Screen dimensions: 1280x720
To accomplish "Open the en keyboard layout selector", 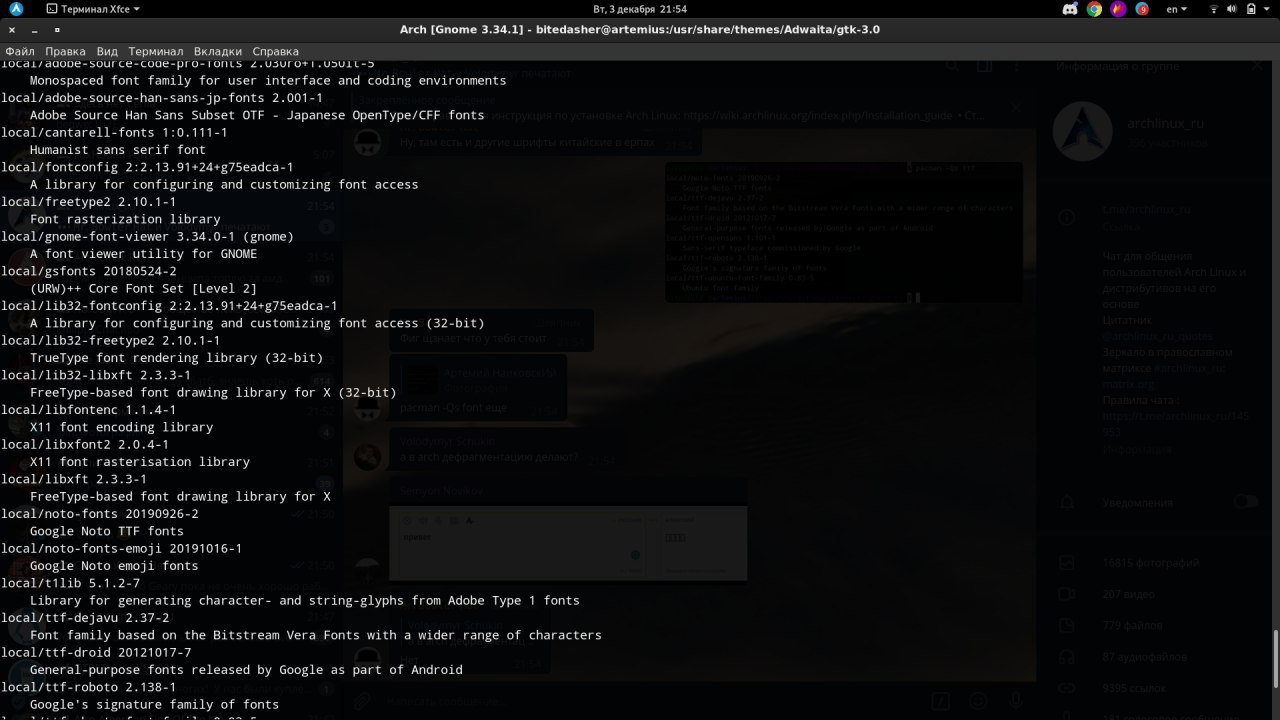I will [x=1177, y=9].
